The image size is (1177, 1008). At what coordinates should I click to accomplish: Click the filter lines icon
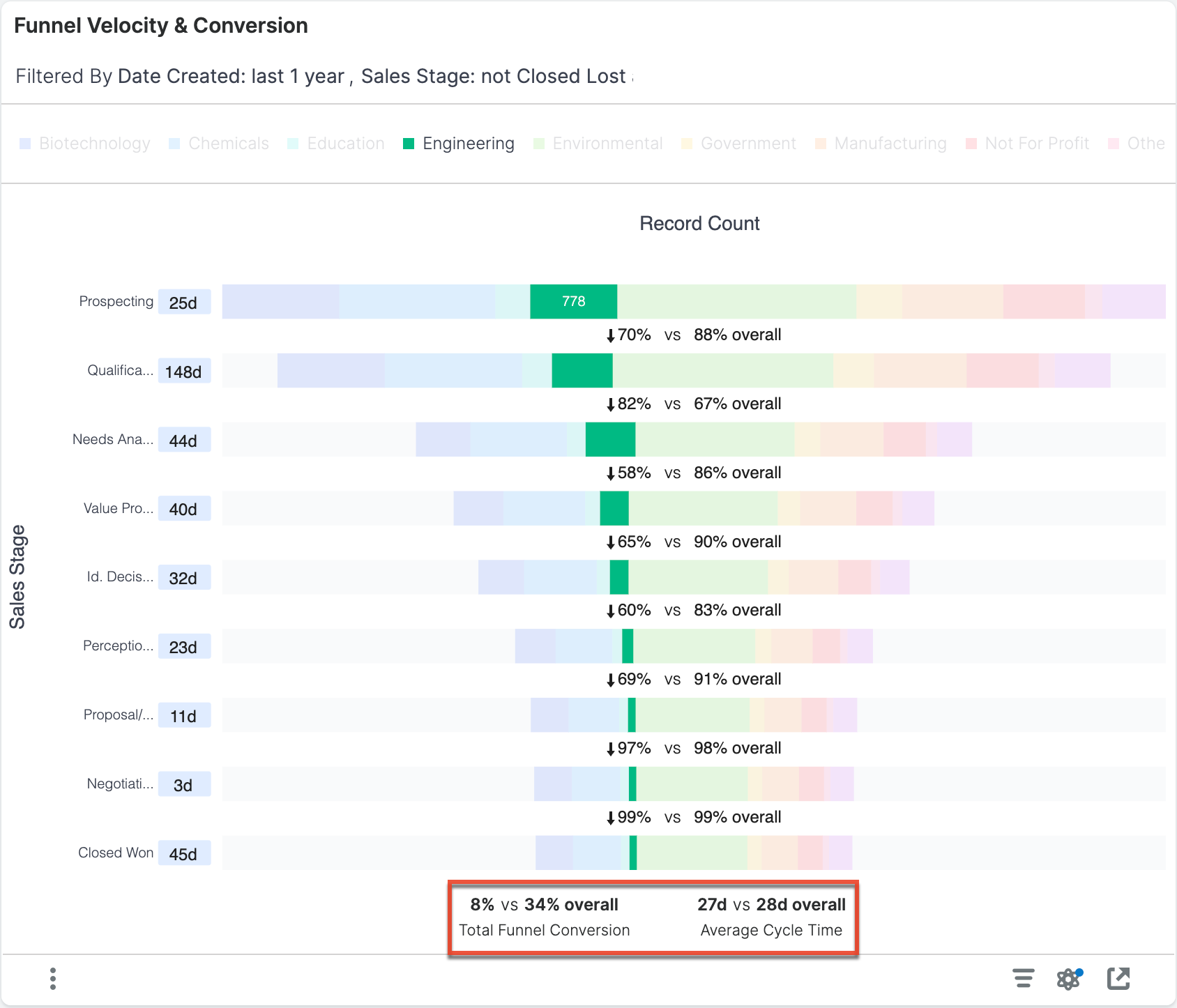point(1023,979)
